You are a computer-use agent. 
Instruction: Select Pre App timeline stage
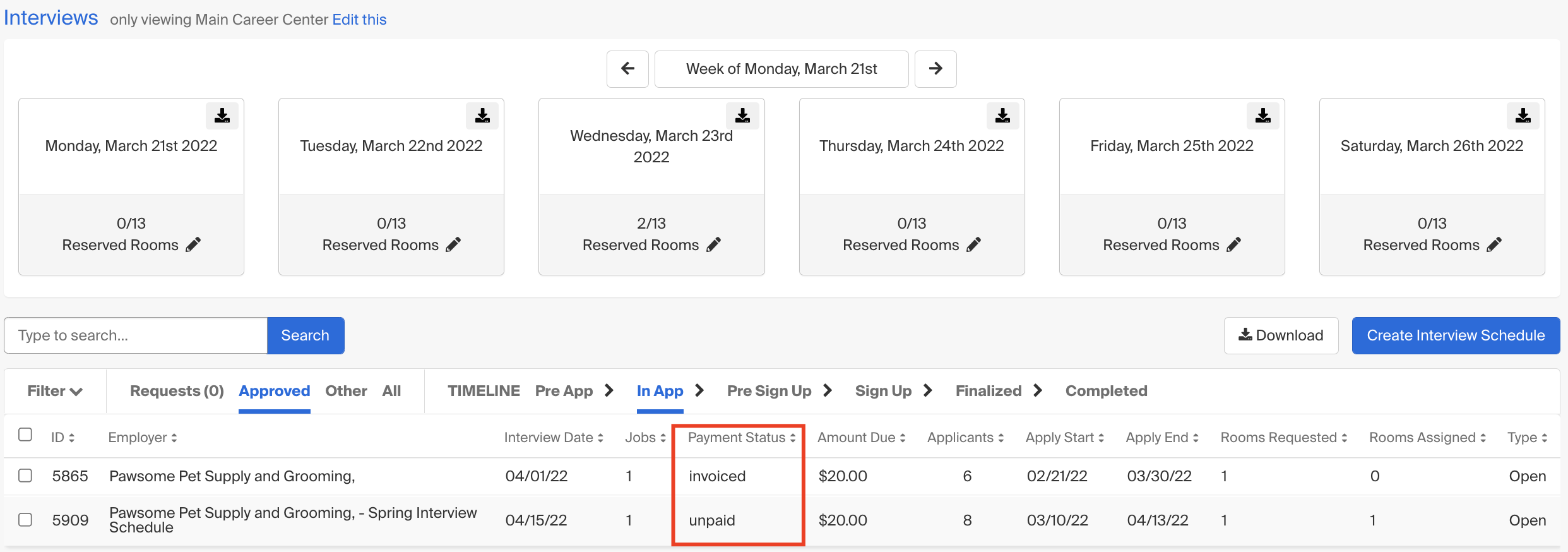[x=564, y=391]
